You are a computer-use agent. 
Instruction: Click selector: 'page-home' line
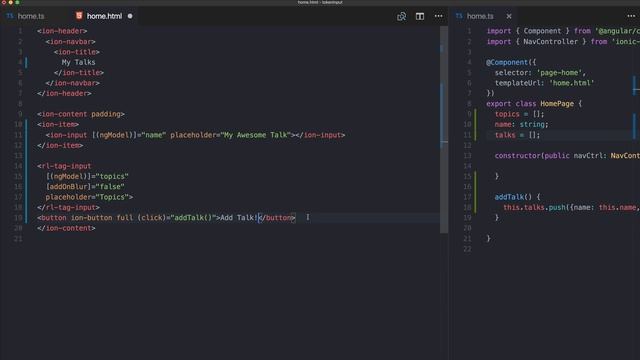pyautogui.click(x=540, y=73)
